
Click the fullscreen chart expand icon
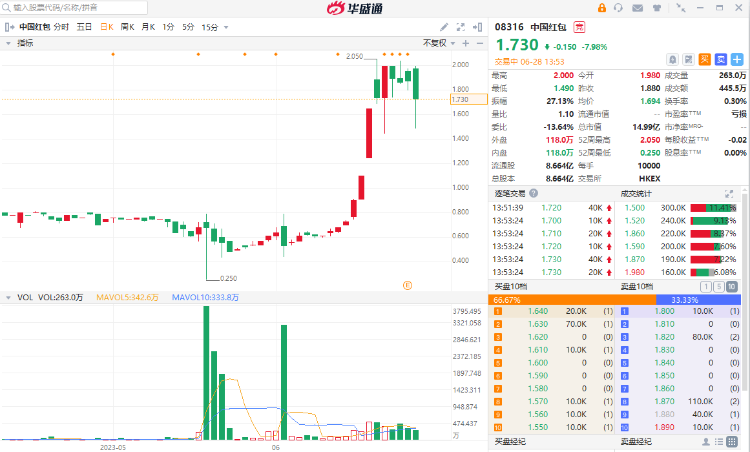461,27
